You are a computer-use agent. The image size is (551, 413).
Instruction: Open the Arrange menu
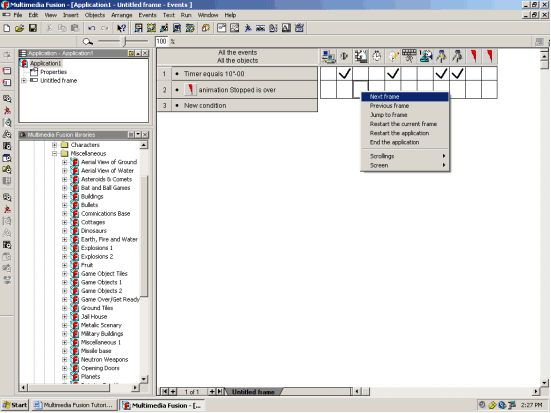(122, 15)
